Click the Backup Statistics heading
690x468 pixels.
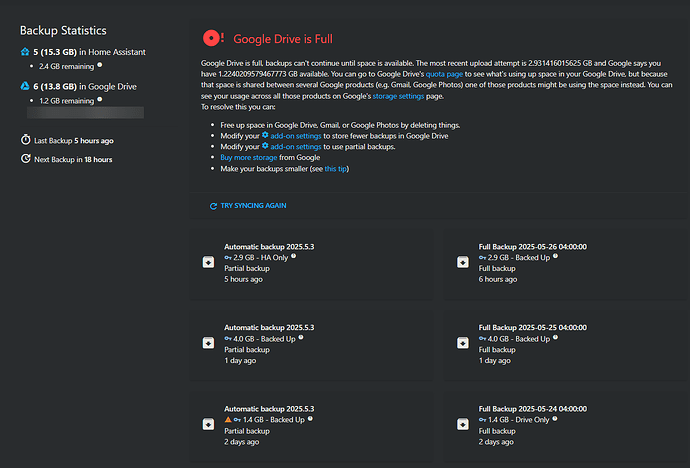pos(63,30)
